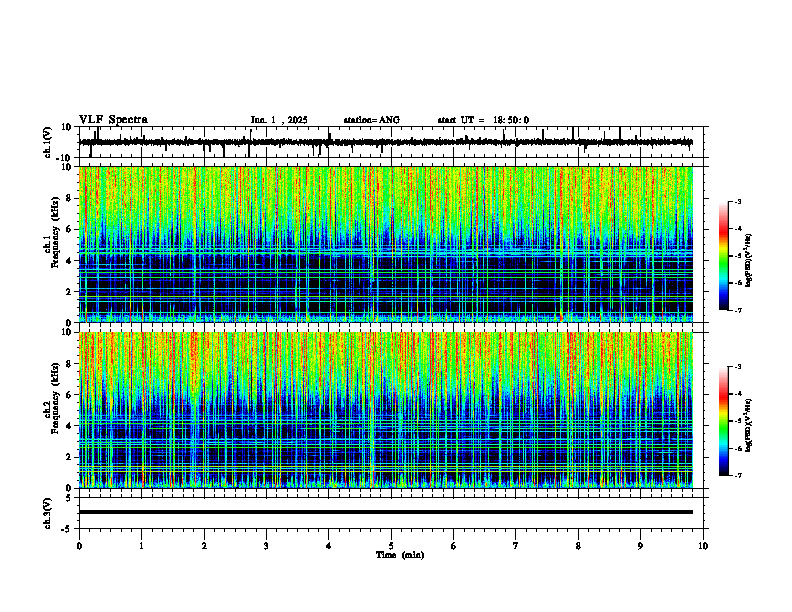The width and height of the screenshot is (792, 612).
Task: Click the "4" kHz tick on ch.2 frequency axis
Action: click(x=69, y=426)
